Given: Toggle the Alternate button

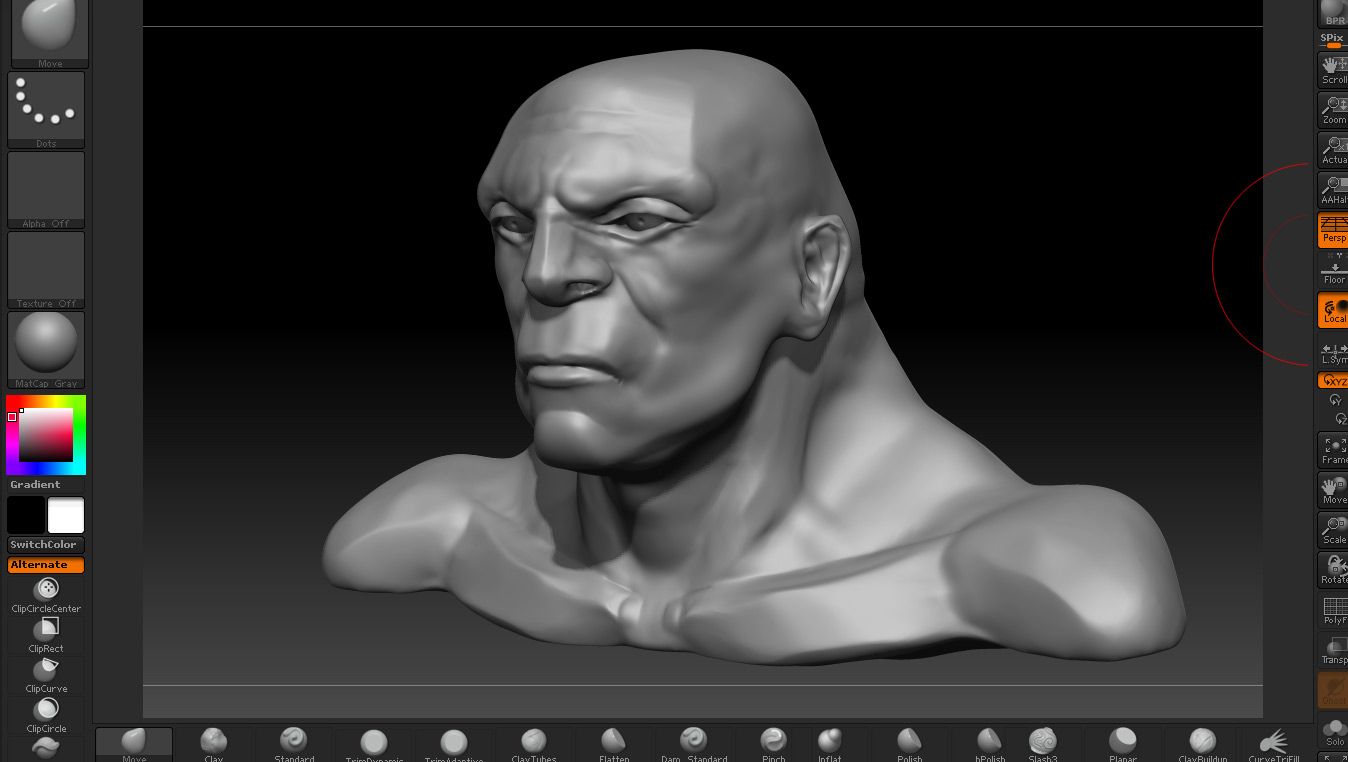Looking at the screenshot, I should pos(46,565).
